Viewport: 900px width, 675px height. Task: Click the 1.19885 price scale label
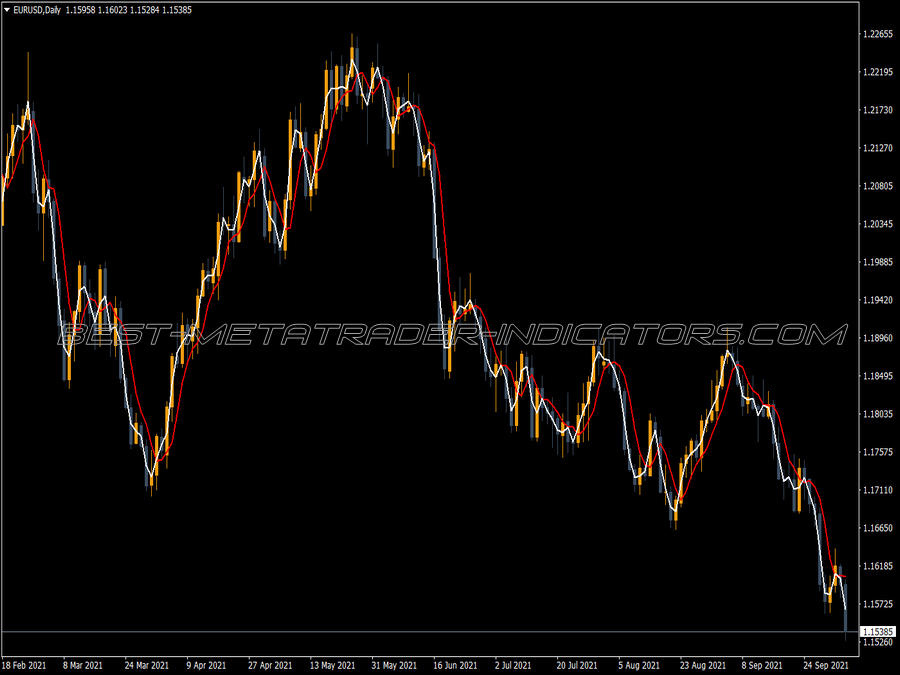coord(878,262)
